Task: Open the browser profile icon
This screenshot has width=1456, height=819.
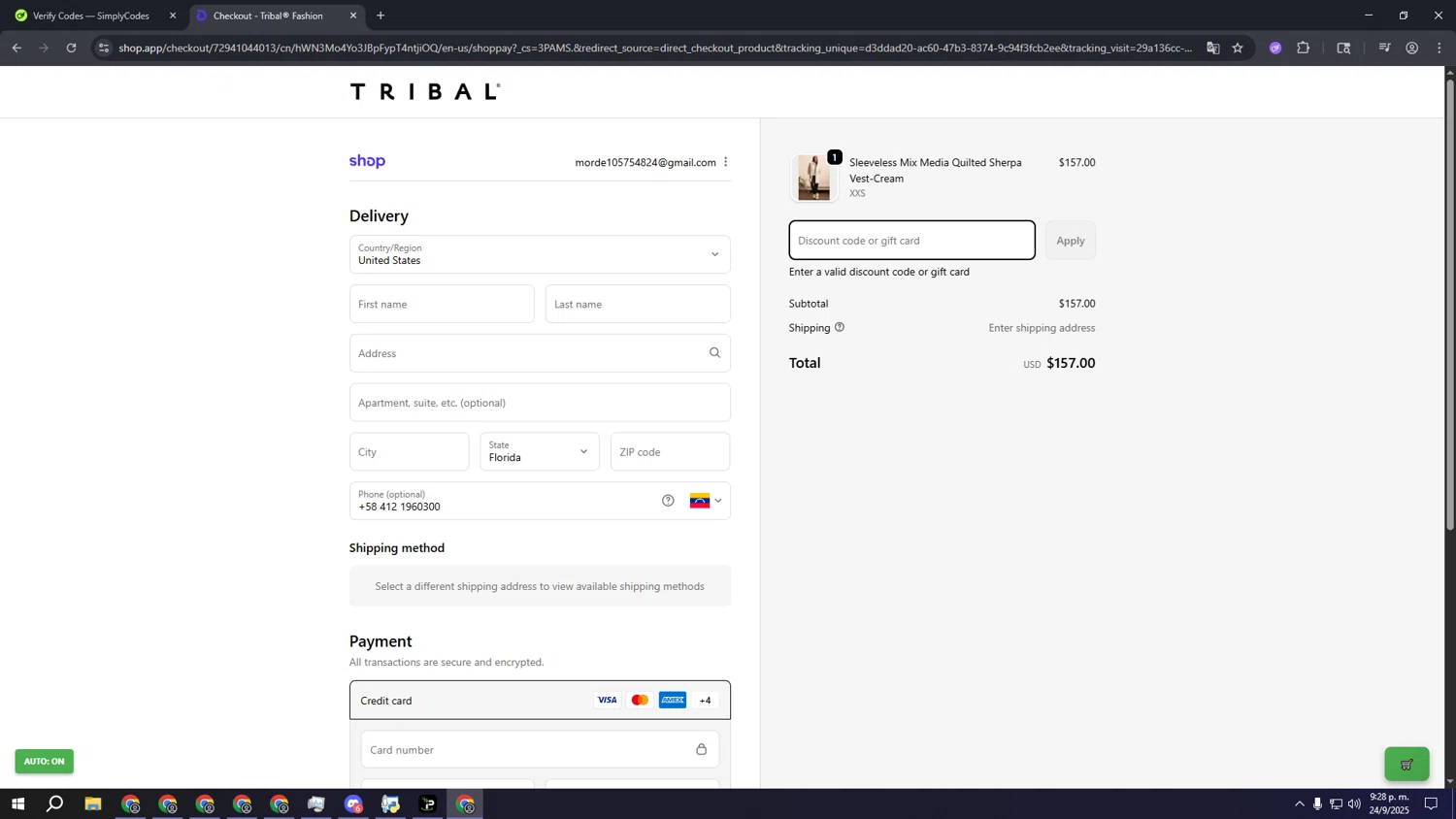Action: coord(1412,48)
